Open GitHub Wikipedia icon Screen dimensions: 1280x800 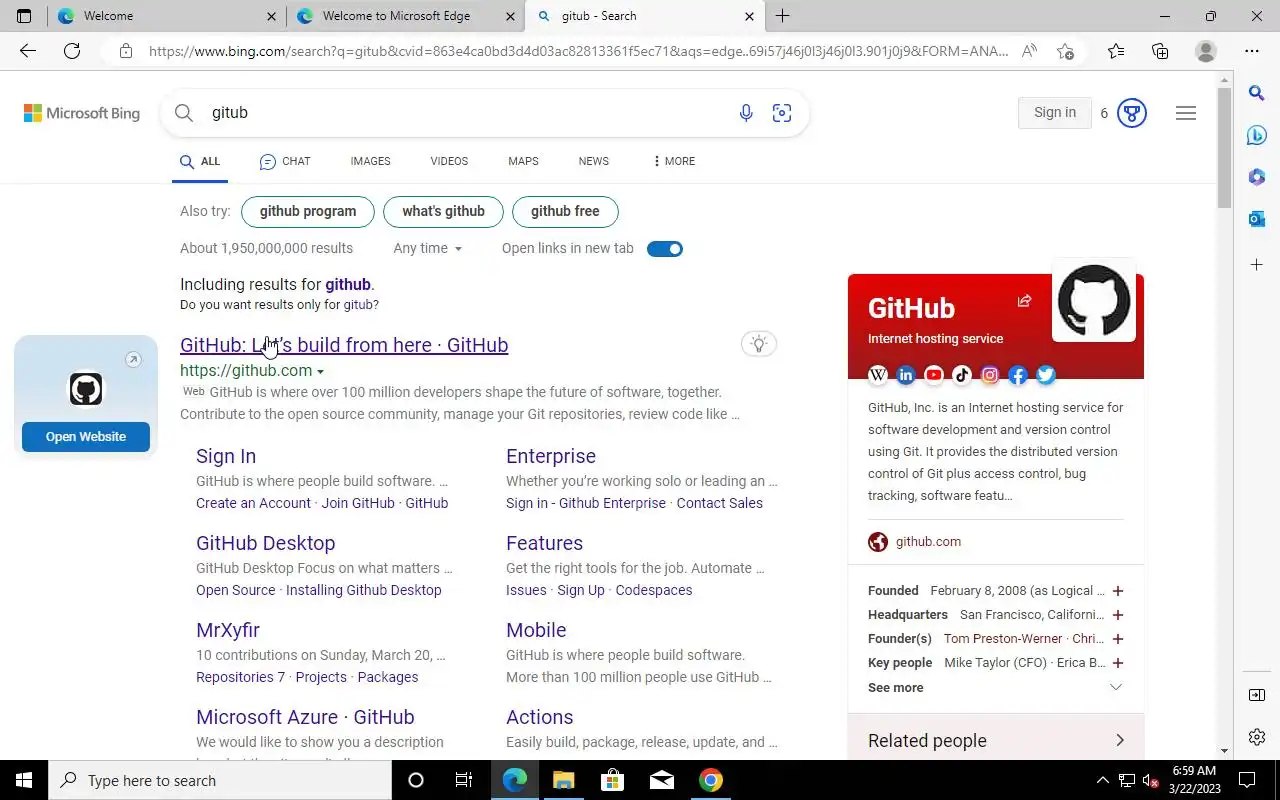878,375
